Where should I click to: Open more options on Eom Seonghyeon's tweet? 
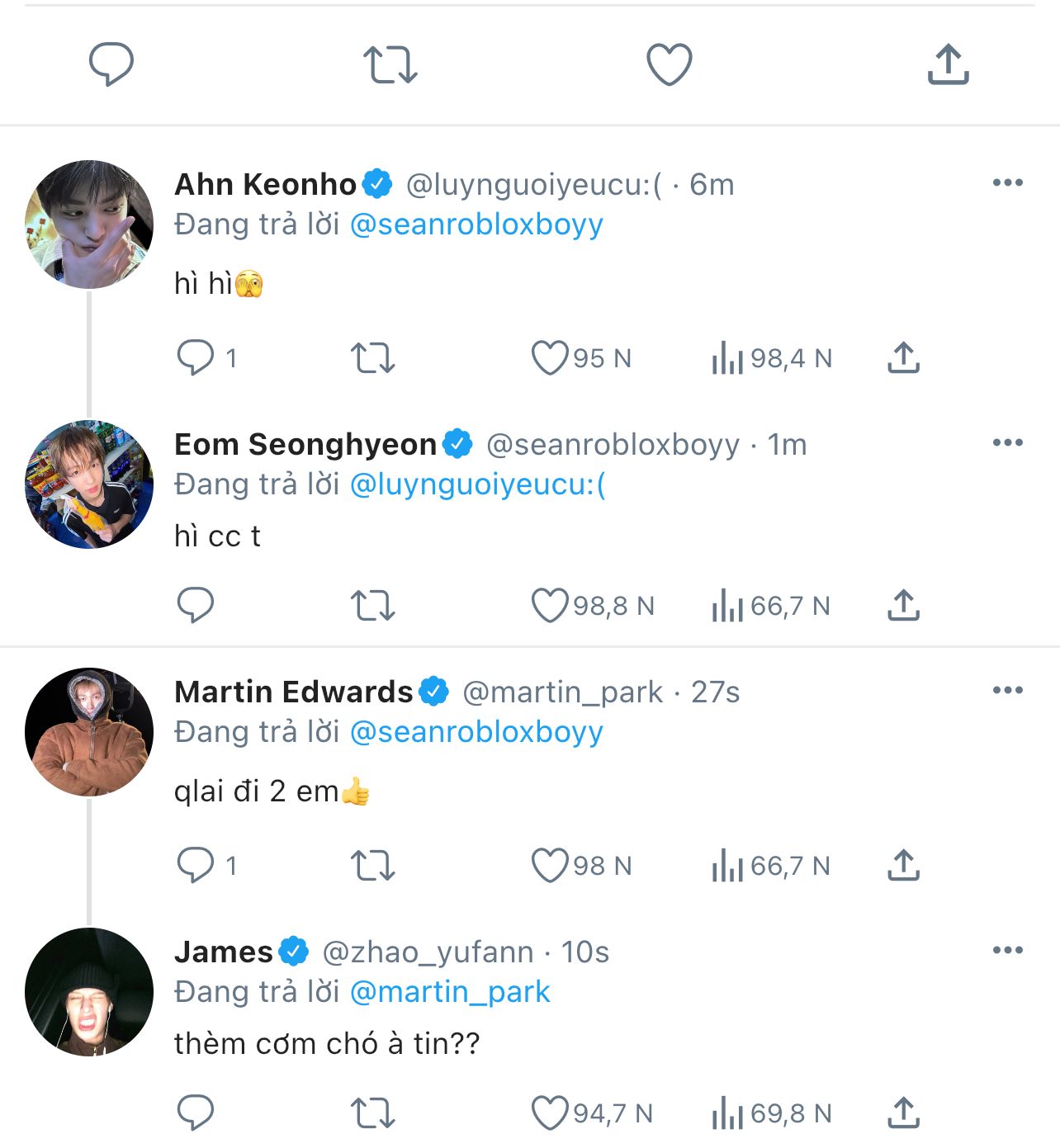[x=1007, y=442]
